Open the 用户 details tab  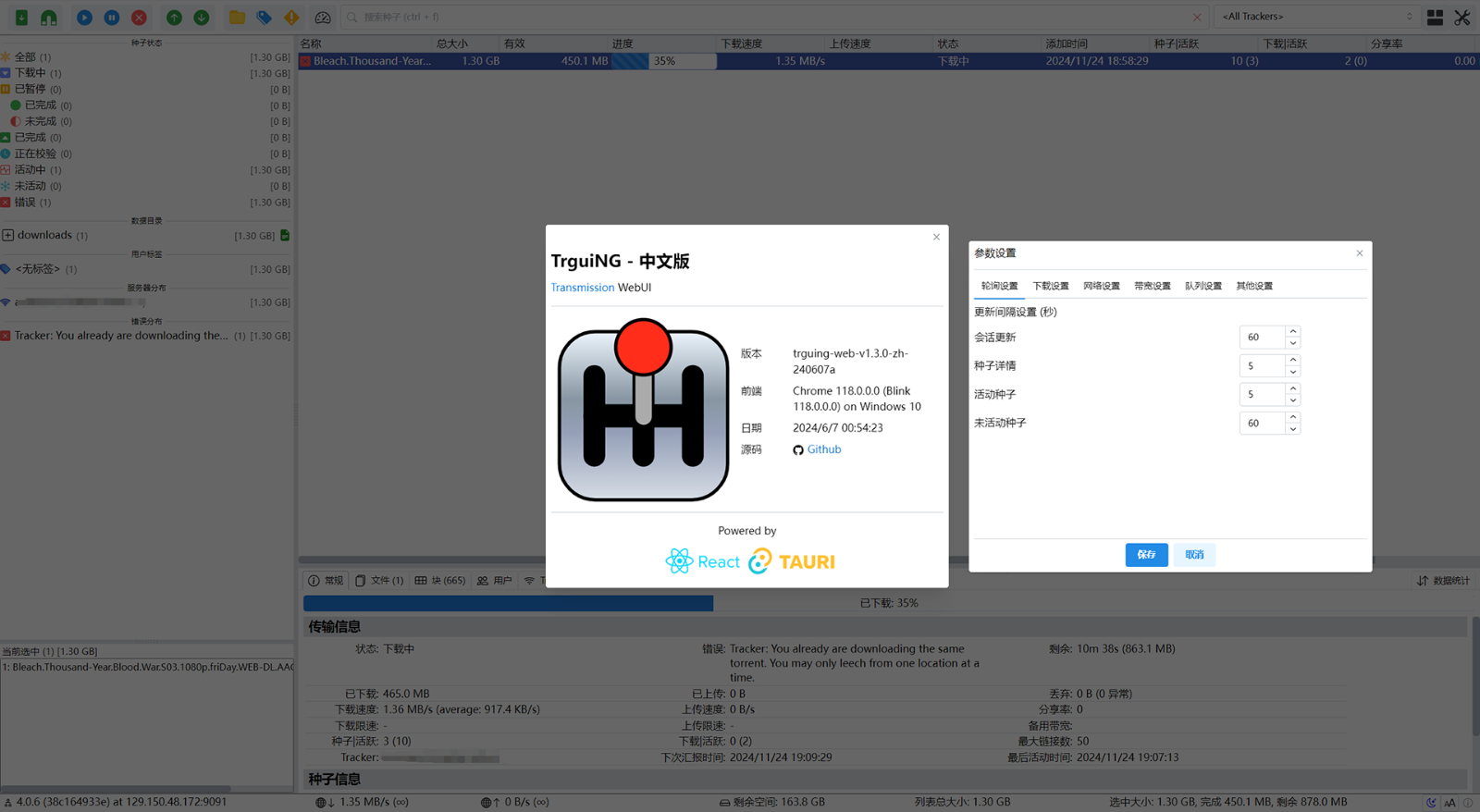click(x=494, y=581)
